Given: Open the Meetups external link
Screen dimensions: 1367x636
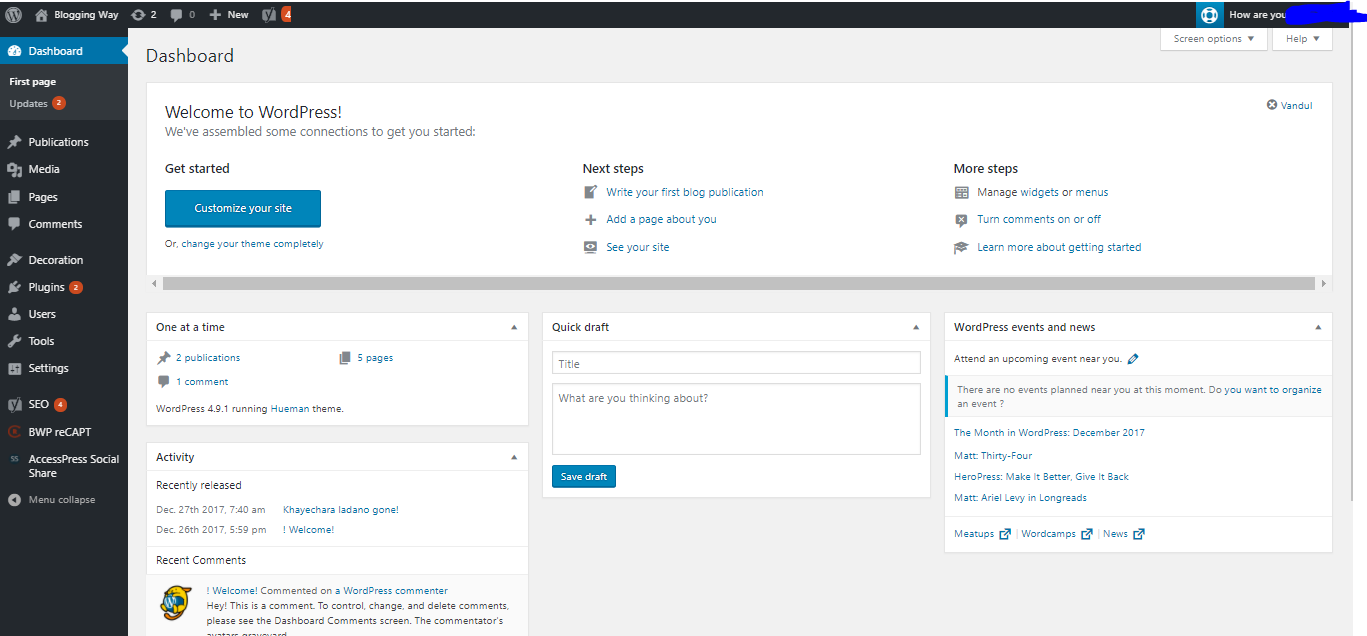Looking at the screenshot, I should click(982, 534).
